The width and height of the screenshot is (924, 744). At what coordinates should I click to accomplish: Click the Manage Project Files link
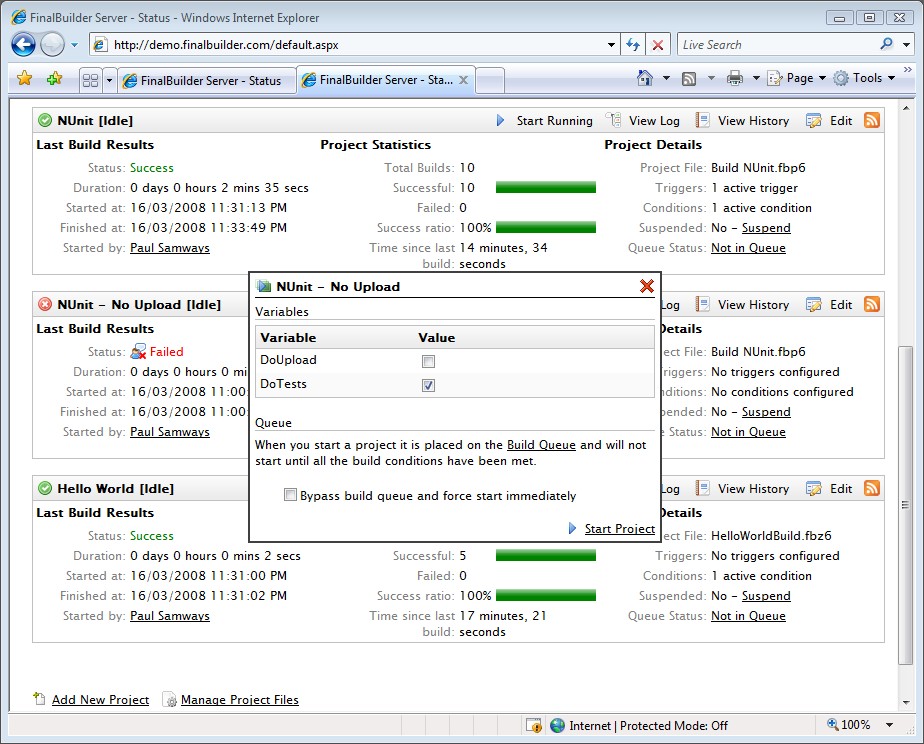(x=240, y=699)
